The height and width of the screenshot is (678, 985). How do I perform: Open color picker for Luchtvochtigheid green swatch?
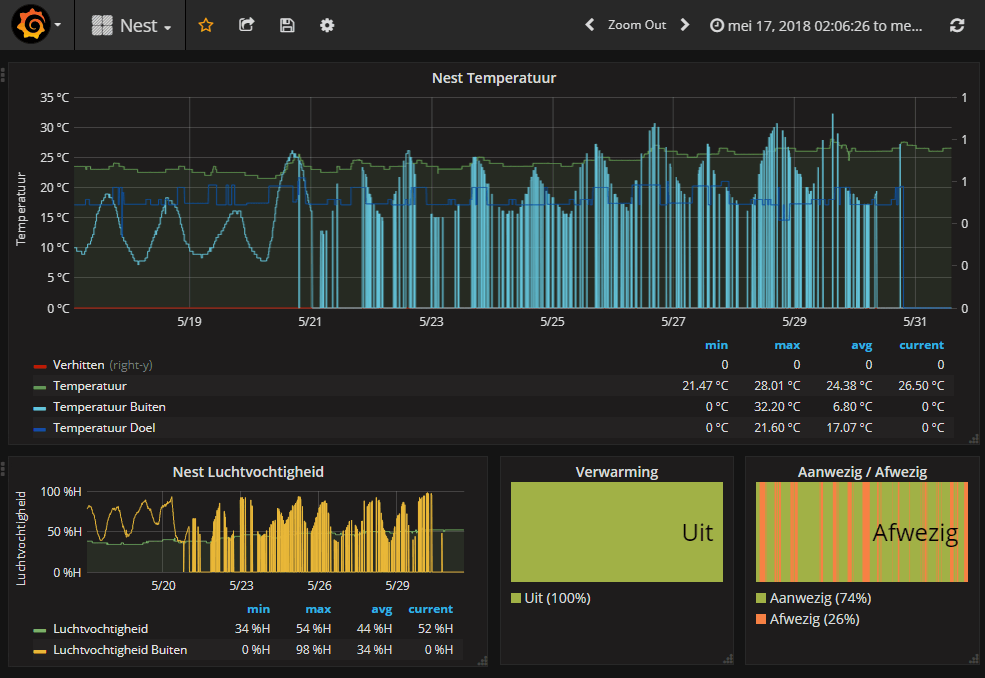click(40, 630)
